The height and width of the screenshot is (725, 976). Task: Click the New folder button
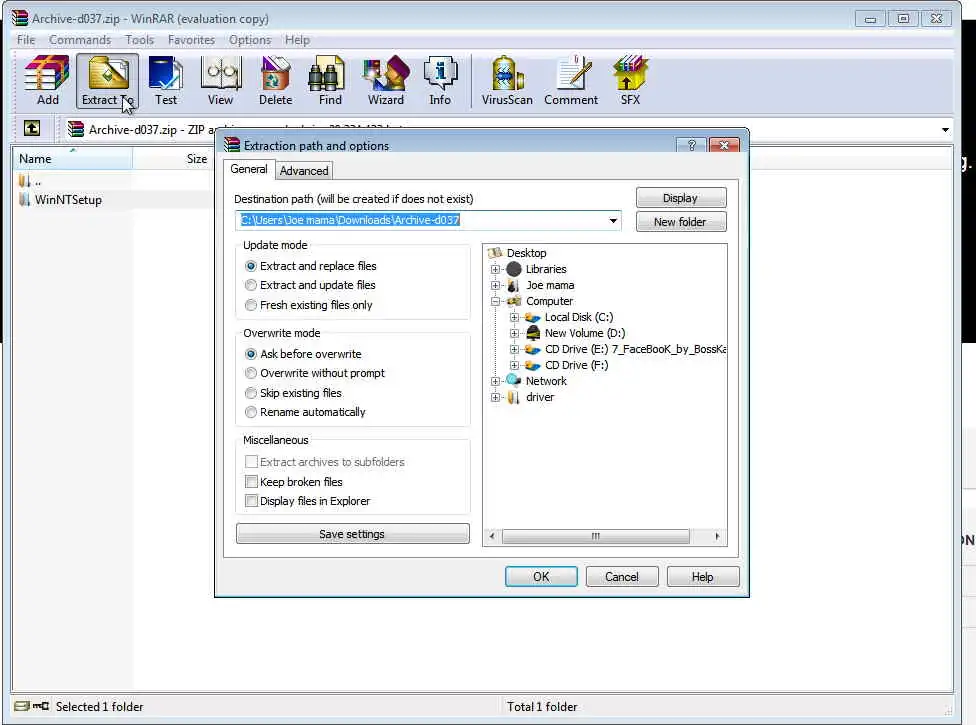pos(680,222)
